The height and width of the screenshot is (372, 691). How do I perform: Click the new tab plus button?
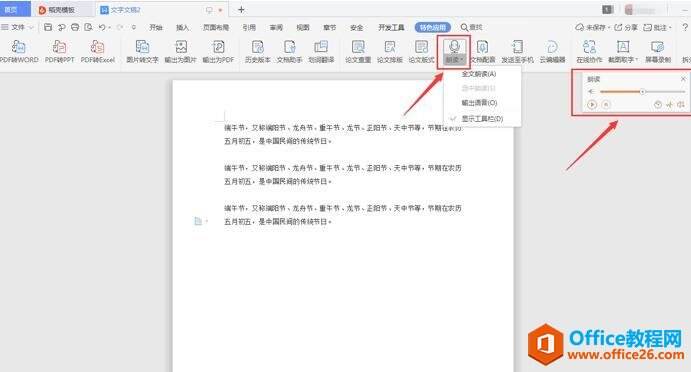(x=241, y=9)
